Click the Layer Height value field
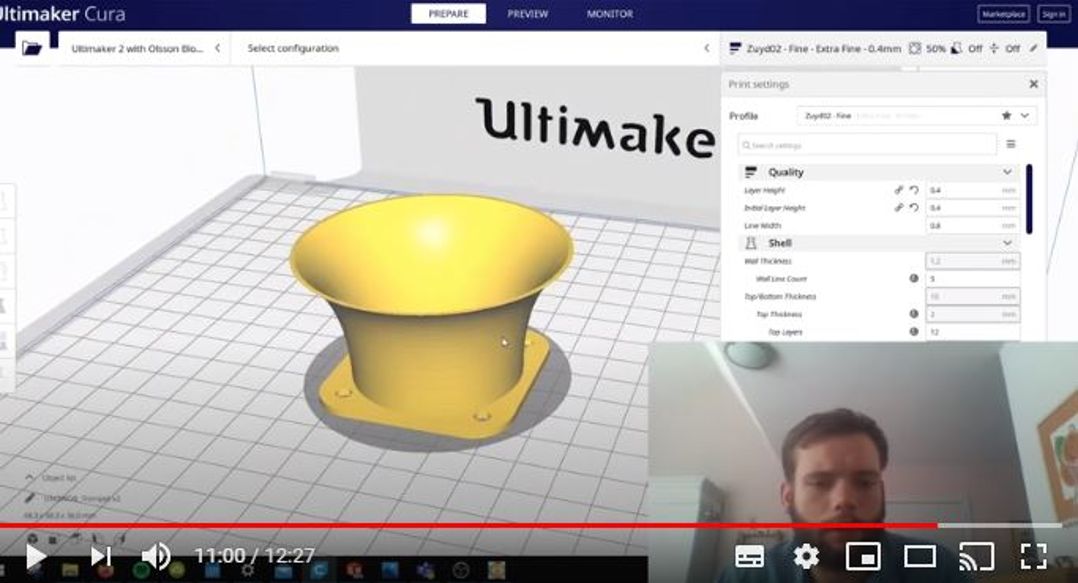The height and width of the screenshot is (583, 1078). tap(973, 190)
